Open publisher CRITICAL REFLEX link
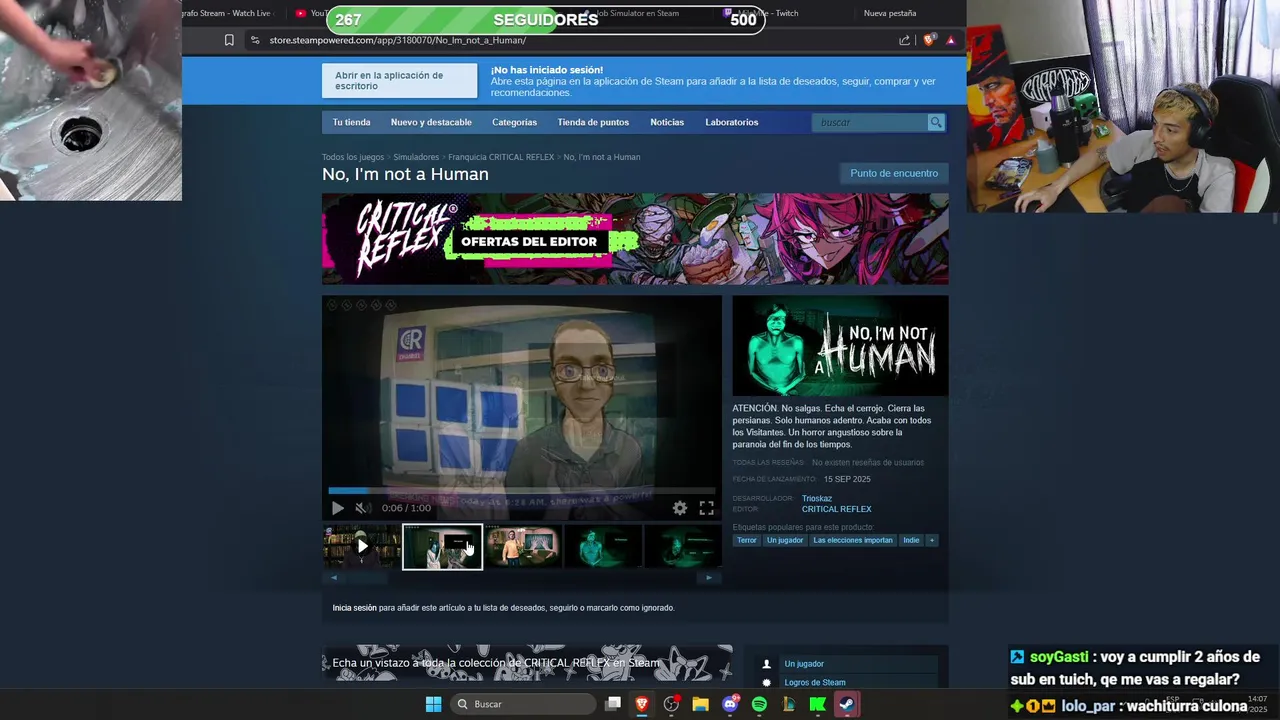This screenshot has height=720, width=1280. pos(836,509)
